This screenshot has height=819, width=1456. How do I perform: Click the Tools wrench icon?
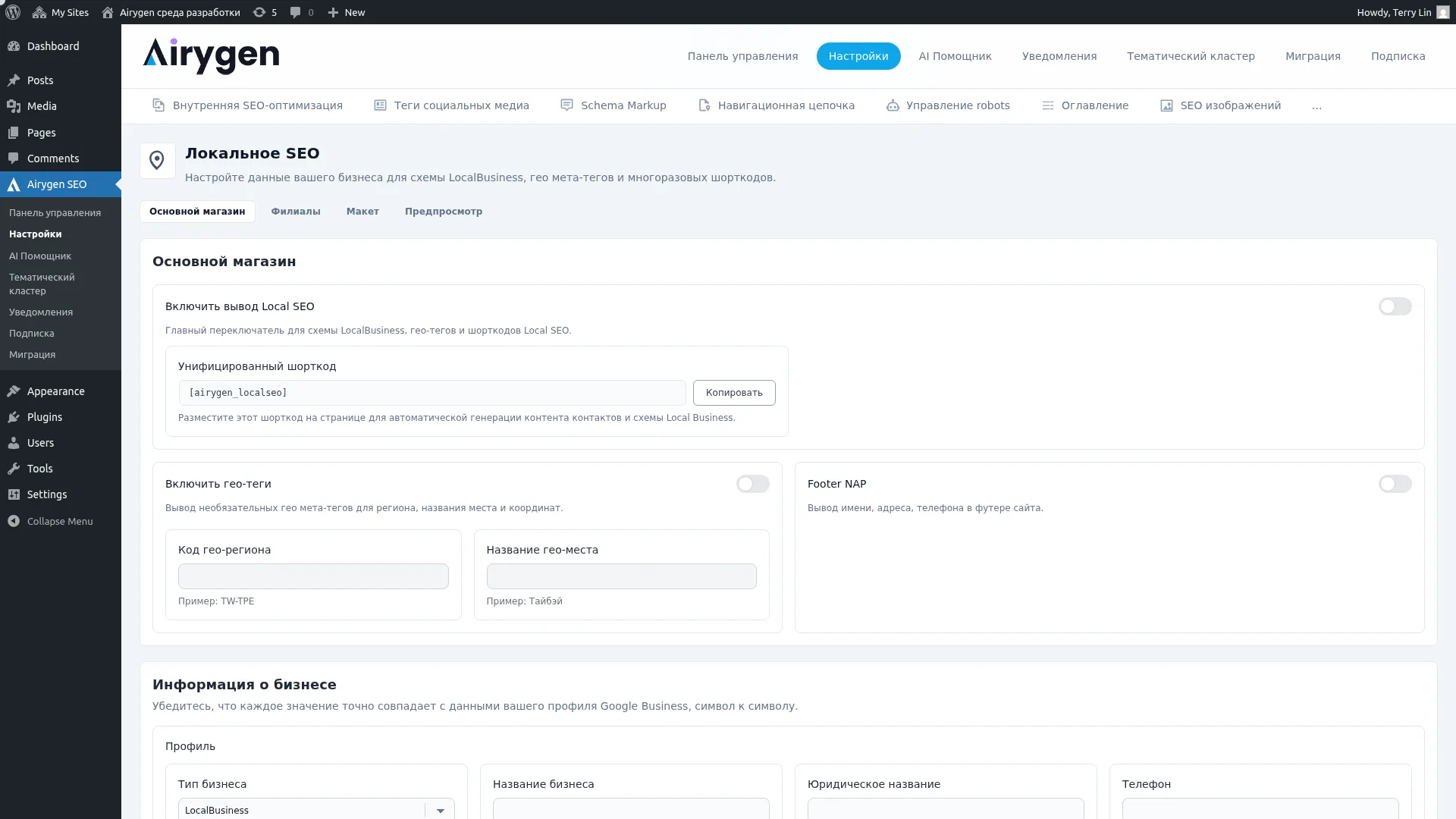(x=14, y=469)
